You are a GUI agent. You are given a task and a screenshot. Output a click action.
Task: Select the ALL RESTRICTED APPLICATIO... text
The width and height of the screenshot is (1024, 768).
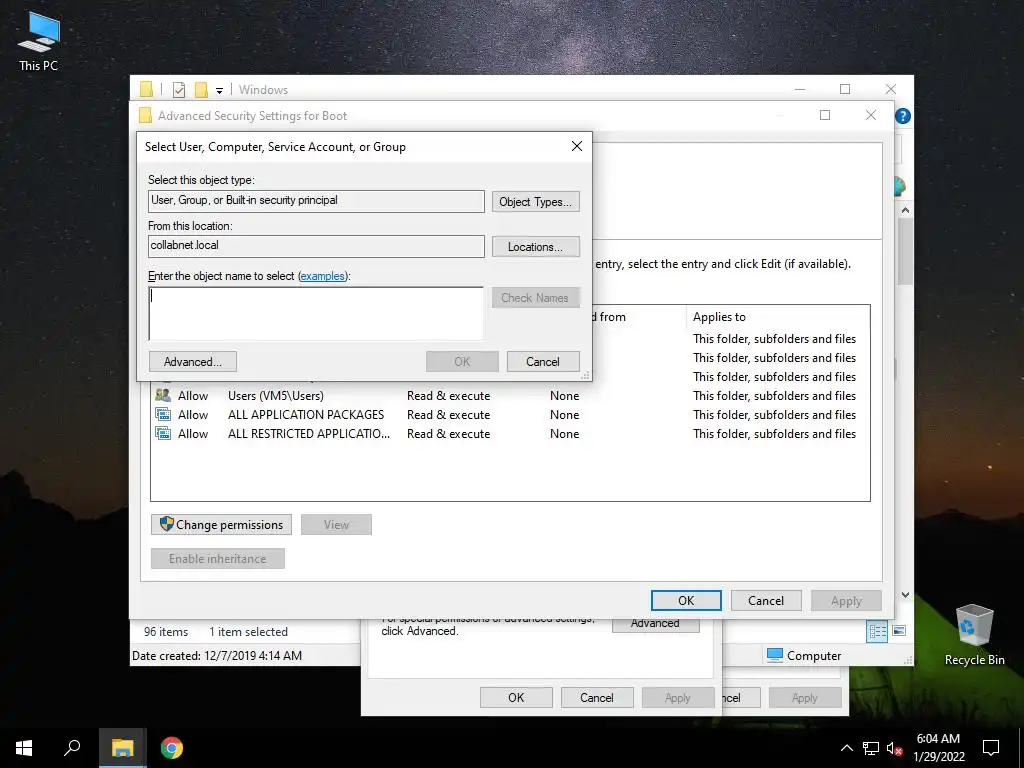[309, 434]
